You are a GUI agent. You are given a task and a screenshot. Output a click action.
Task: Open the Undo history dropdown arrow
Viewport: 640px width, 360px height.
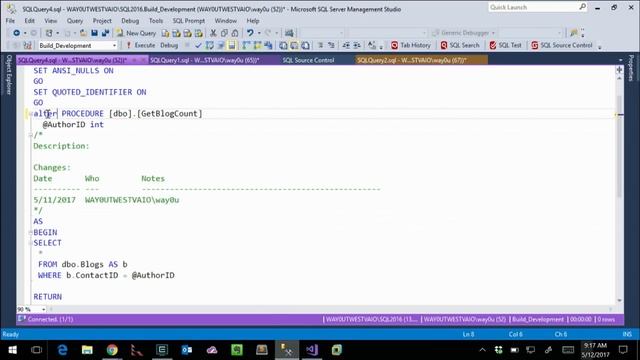[259, 33]
